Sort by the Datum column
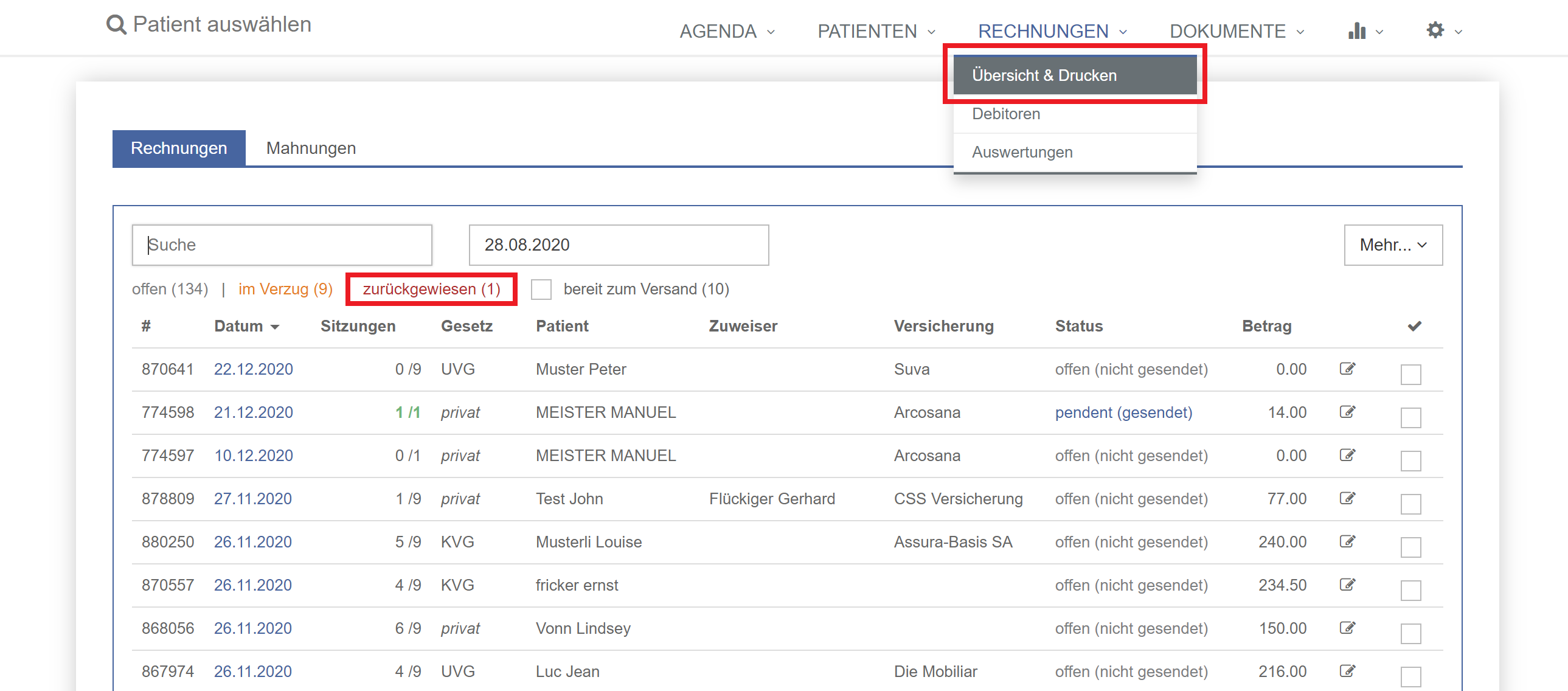The height and width of the screenshot is (691, 1568). pyautogui.click(x=246, y=326)
